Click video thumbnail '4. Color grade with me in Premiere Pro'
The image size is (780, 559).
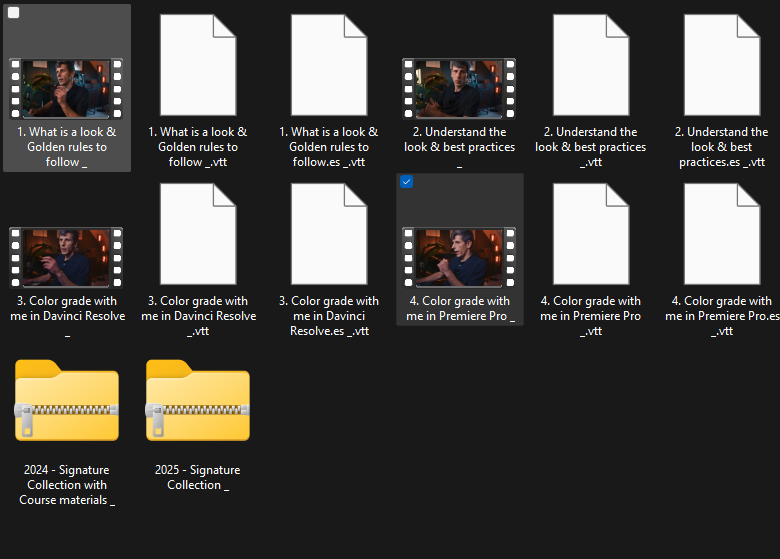click(459, 257)
